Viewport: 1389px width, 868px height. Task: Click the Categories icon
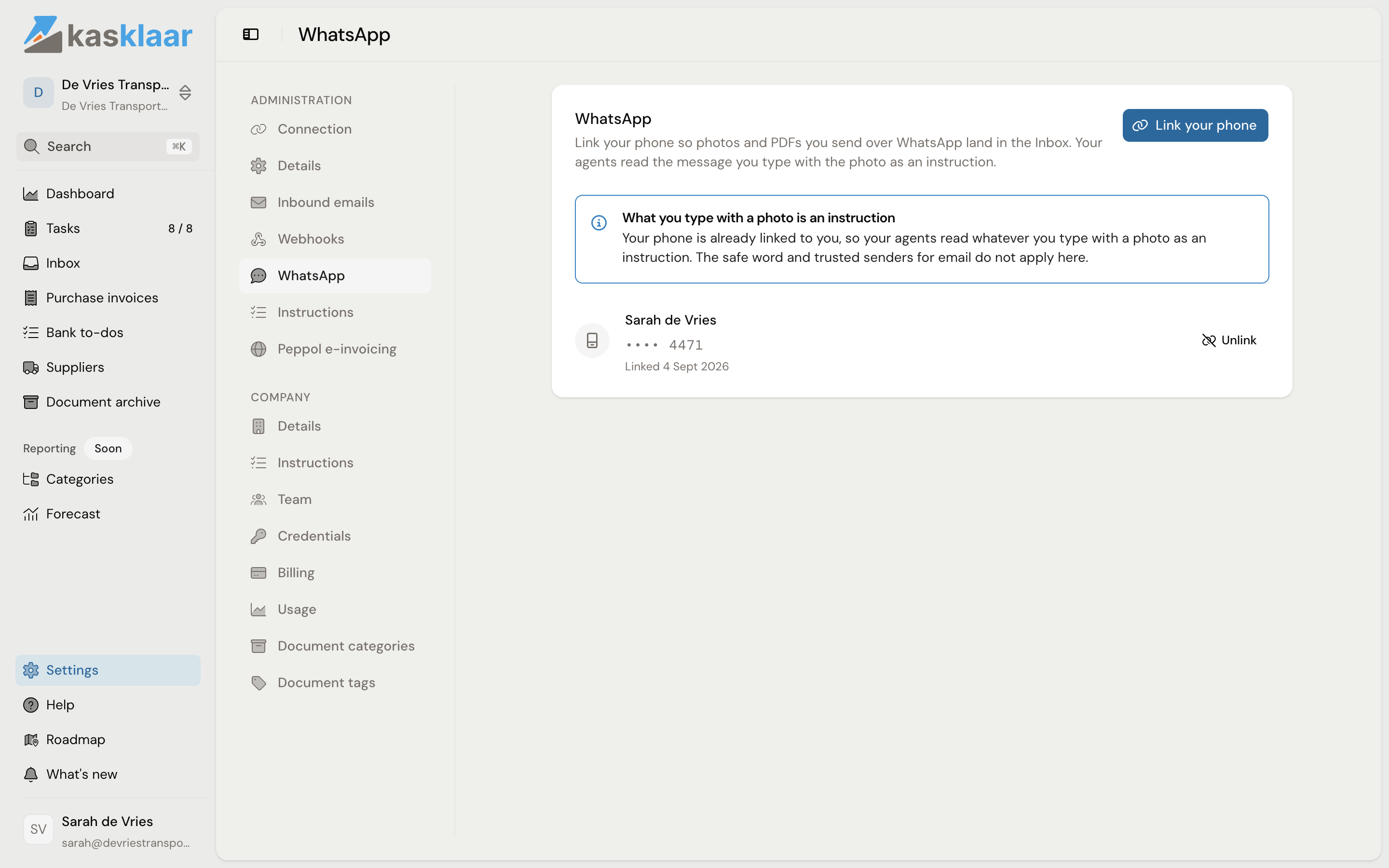(30, 479)
